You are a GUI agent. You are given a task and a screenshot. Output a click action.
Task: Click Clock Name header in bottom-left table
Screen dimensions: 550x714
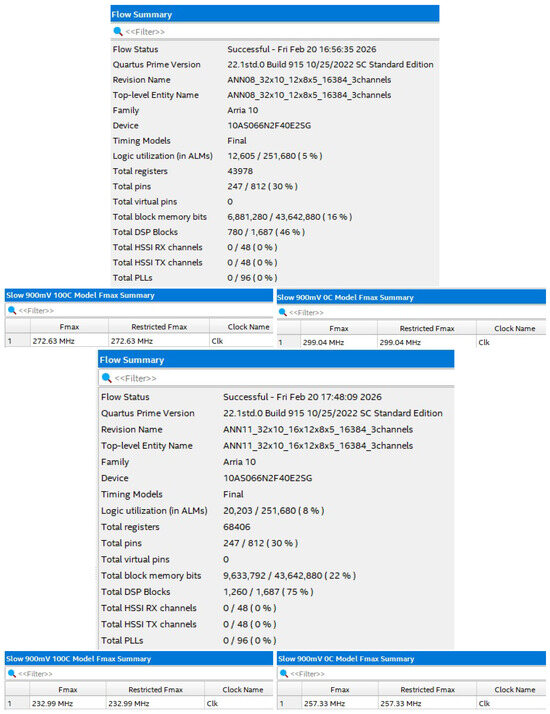(x=243, y=689)
